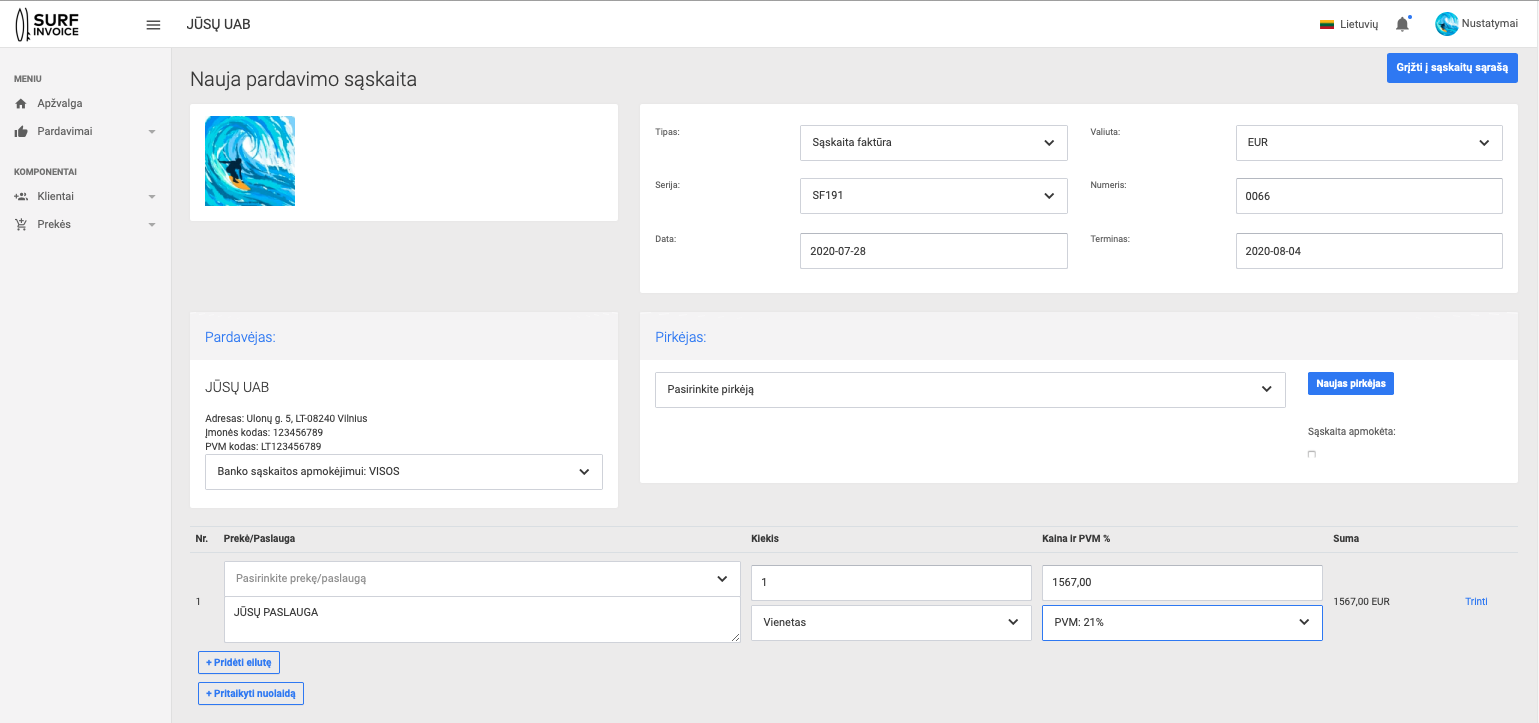
Task: Tick the Sąskaita apmokėta checkbox
Action: click(1312, 454)
